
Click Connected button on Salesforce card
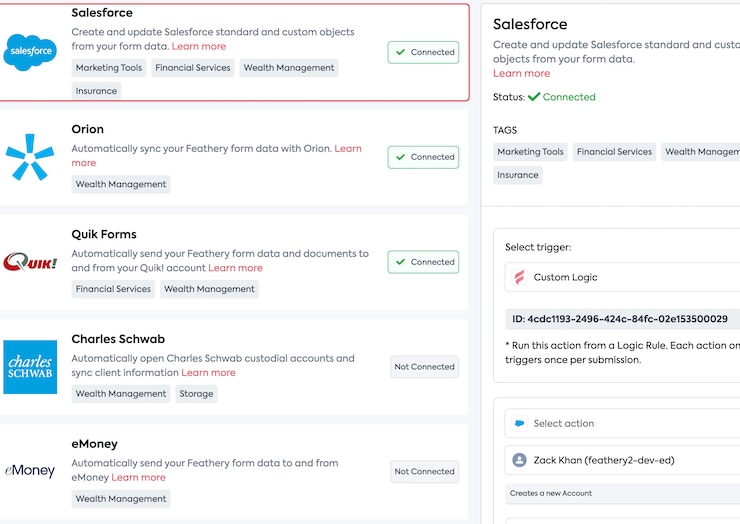click(423, 52)
